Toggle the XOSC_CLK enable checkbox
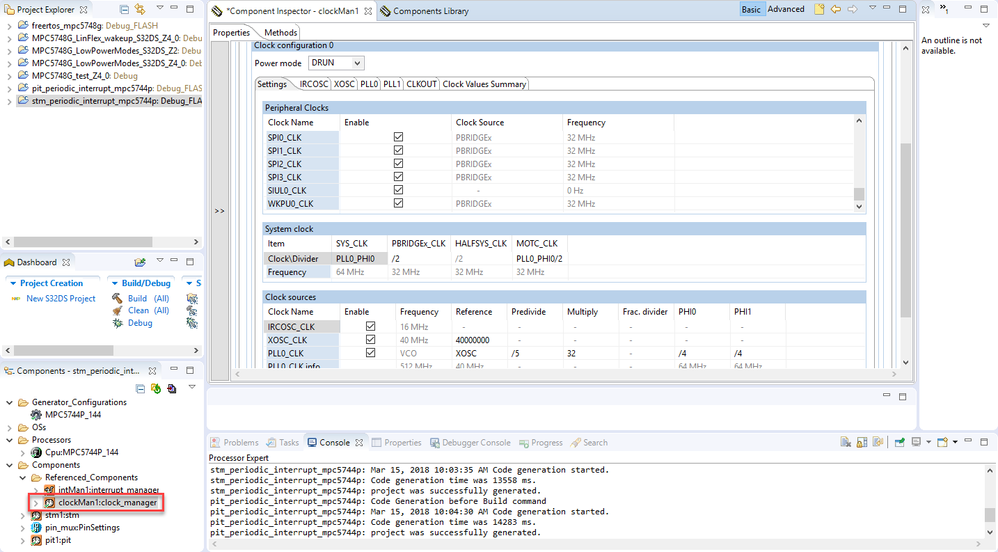Image resolution: width=998 pixels, height=552 pixels. tap(371, 340)
